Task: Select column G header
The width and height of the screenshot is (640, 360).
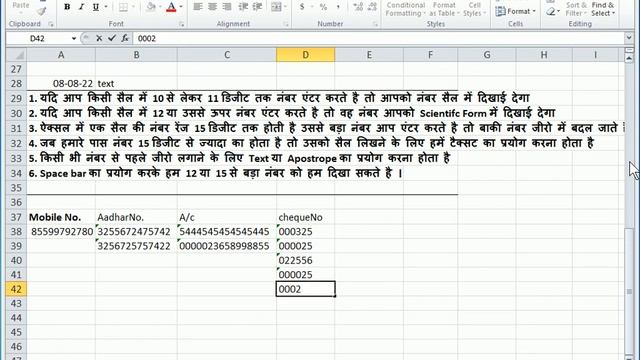Action: [x=487, y=55]
